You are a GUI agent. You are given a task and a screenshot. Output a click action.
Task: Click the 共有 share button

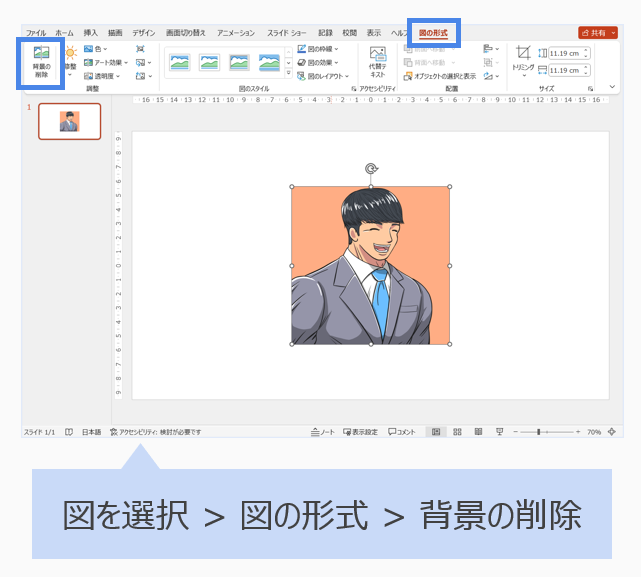pyautogui.click(x=598, y=33)
